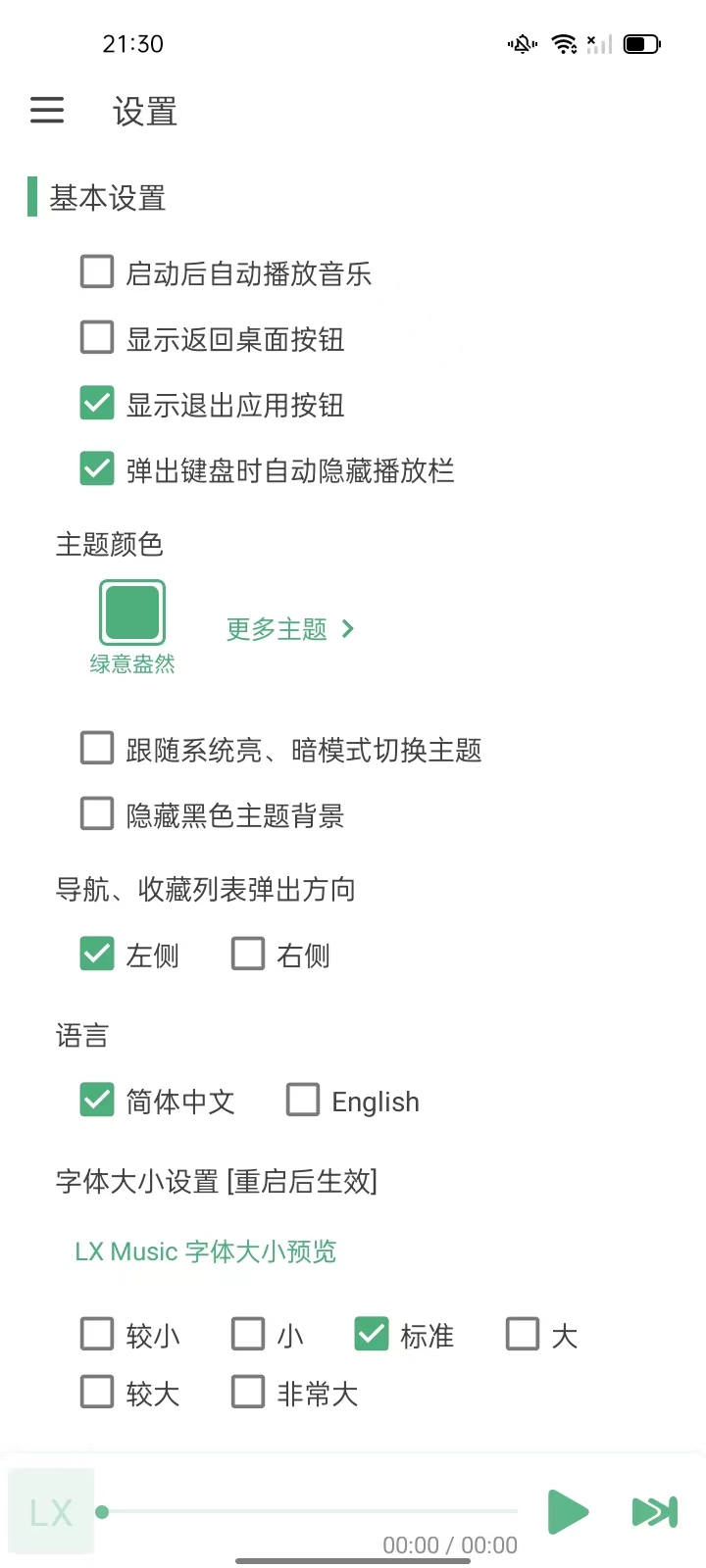Screen dimensions: 706x1568
Task: Tap the muted notification bell icon
Action: coord(522,44)
